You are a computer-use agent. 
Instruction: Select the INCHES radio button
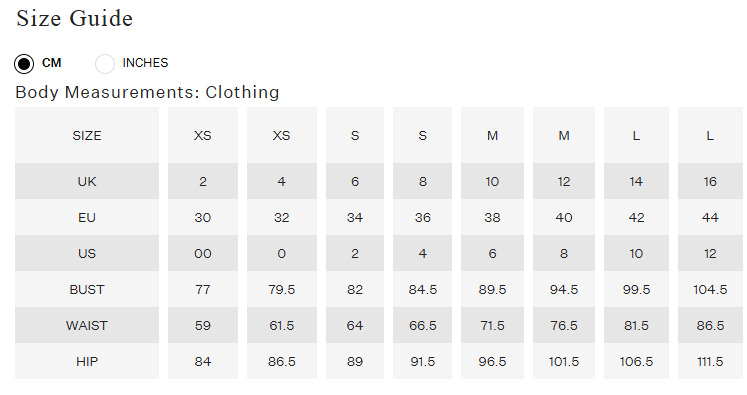coord(105,63)
